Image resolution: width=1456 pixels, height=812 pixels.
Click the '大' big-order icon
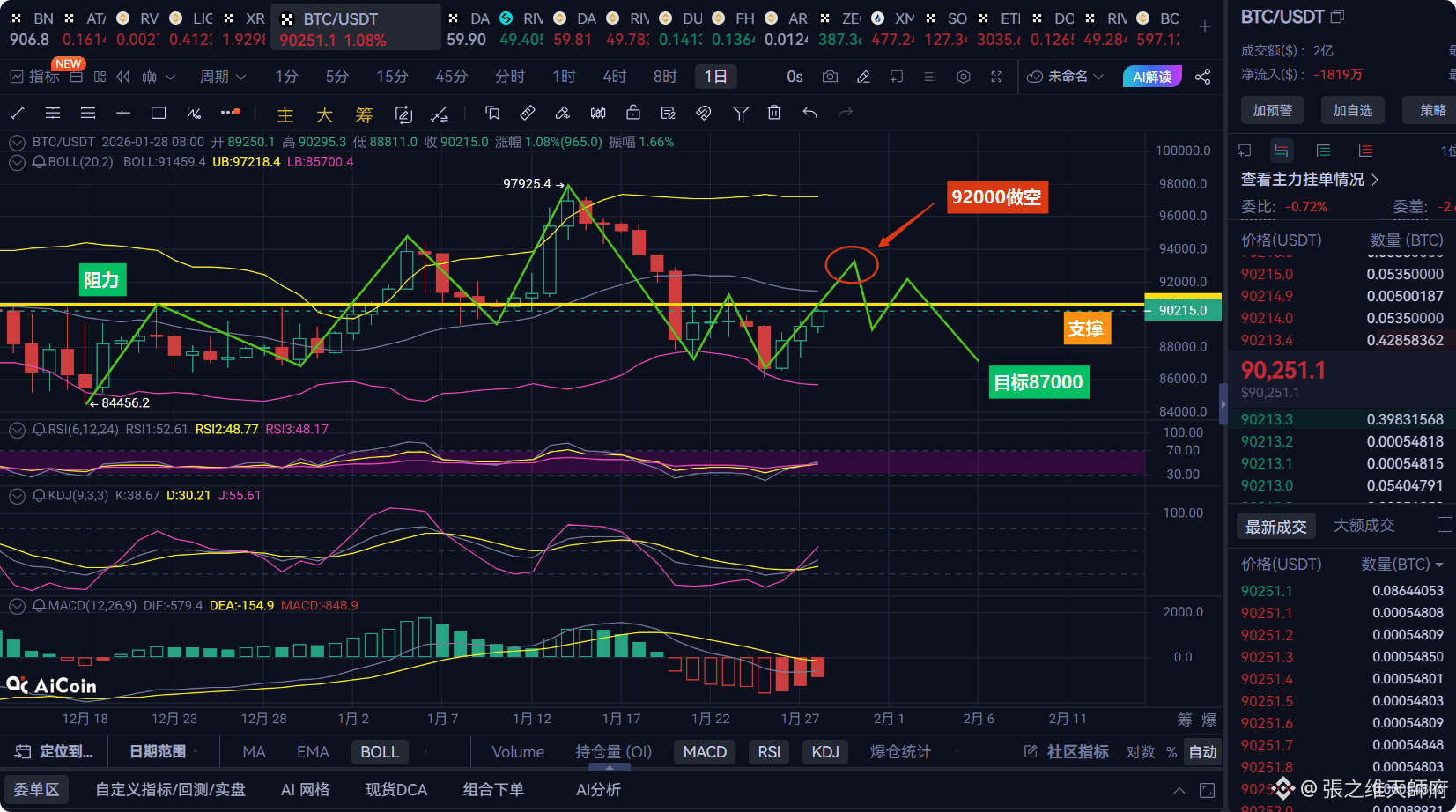point(324,114)
